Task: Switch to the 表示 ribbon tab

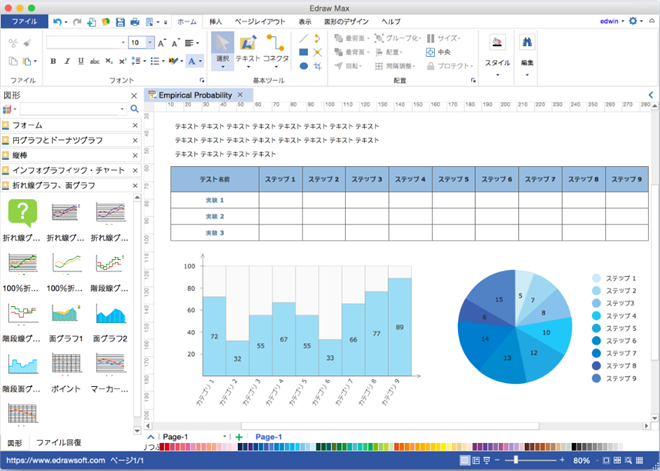Action: pos(304,21)
